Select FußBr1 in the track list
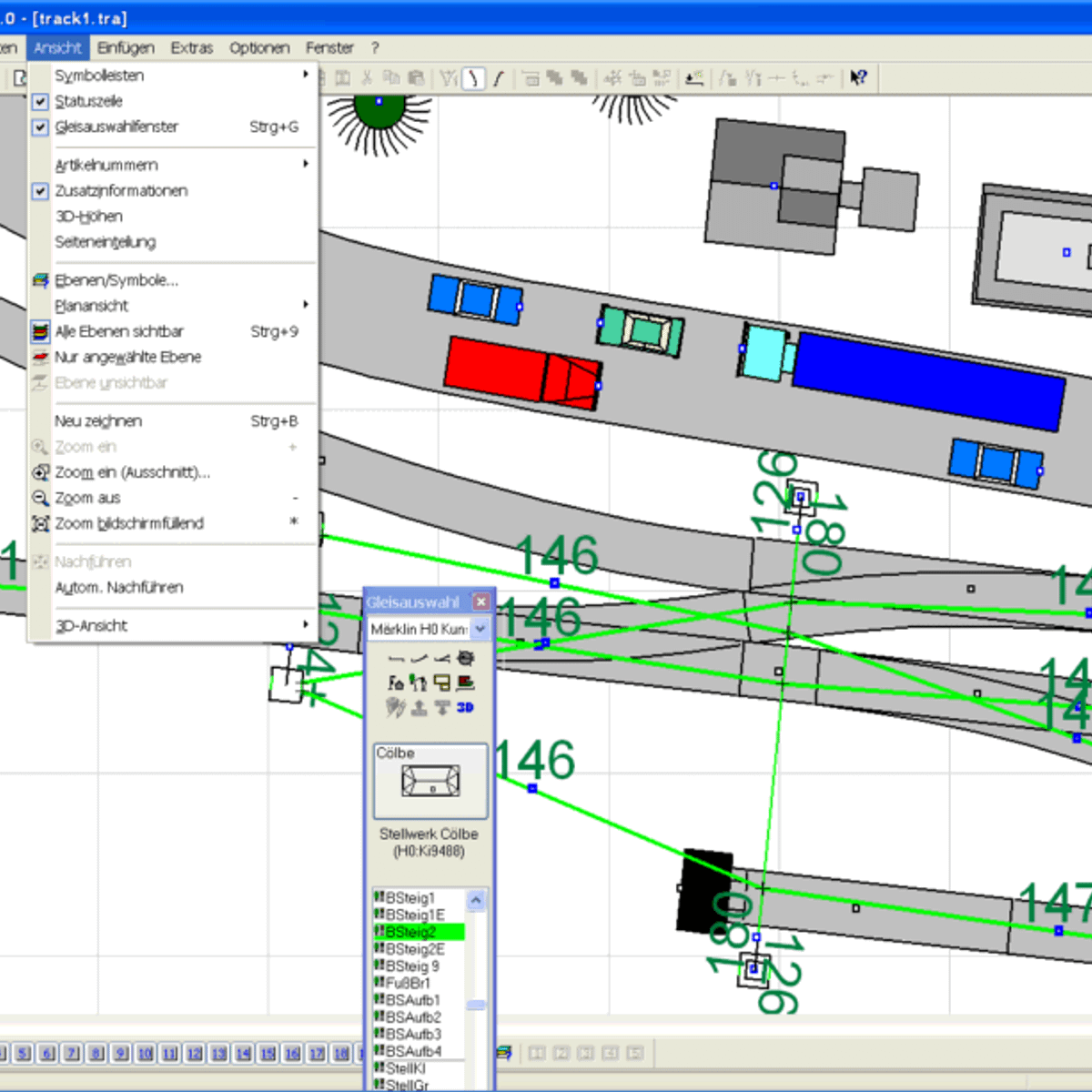 point(420,983)
